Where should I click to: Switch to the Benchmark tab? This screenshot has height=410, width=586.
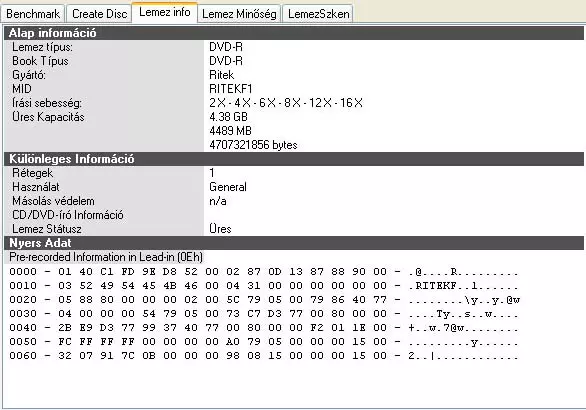click(33, 14)
